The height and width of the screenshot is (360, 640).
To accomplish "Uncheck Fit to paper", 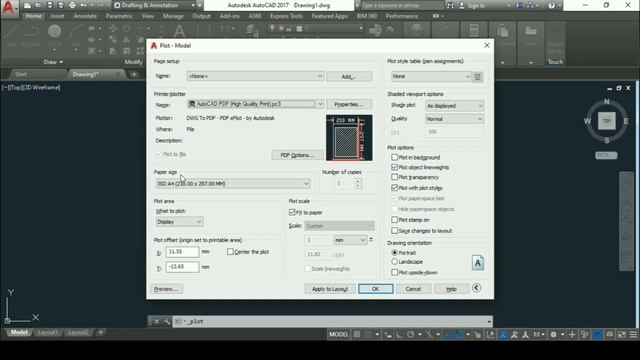I will point(292,212).
